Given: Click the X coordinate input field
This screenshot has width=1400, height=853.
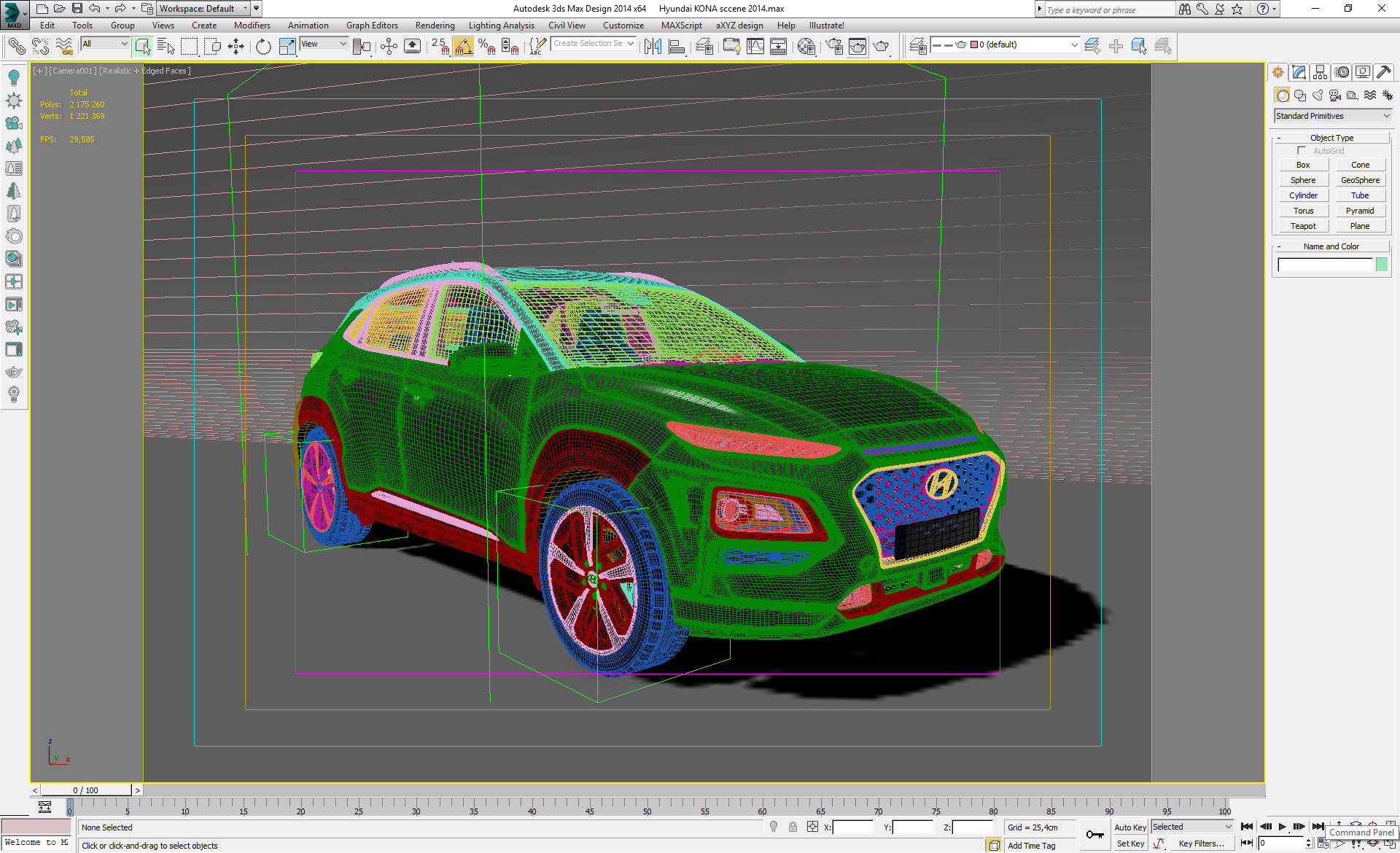Looking at the screenshot, I should [852, 827].
